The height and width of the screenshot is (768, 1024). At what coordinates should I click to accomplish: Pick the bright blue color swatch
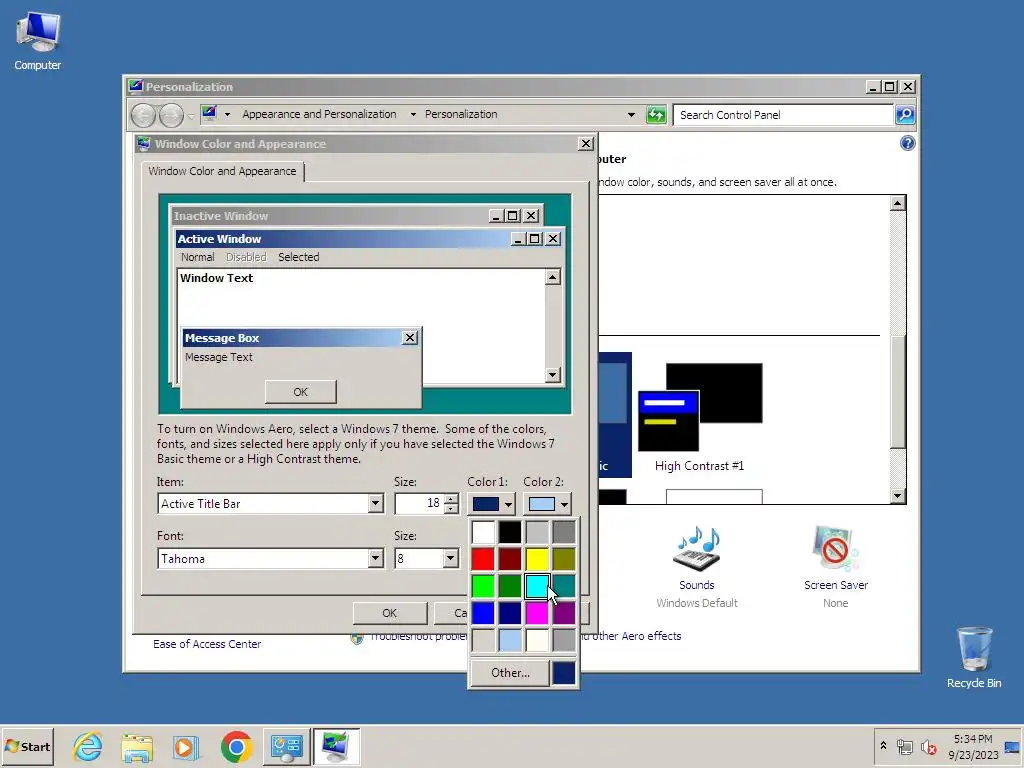click(483, 613)
